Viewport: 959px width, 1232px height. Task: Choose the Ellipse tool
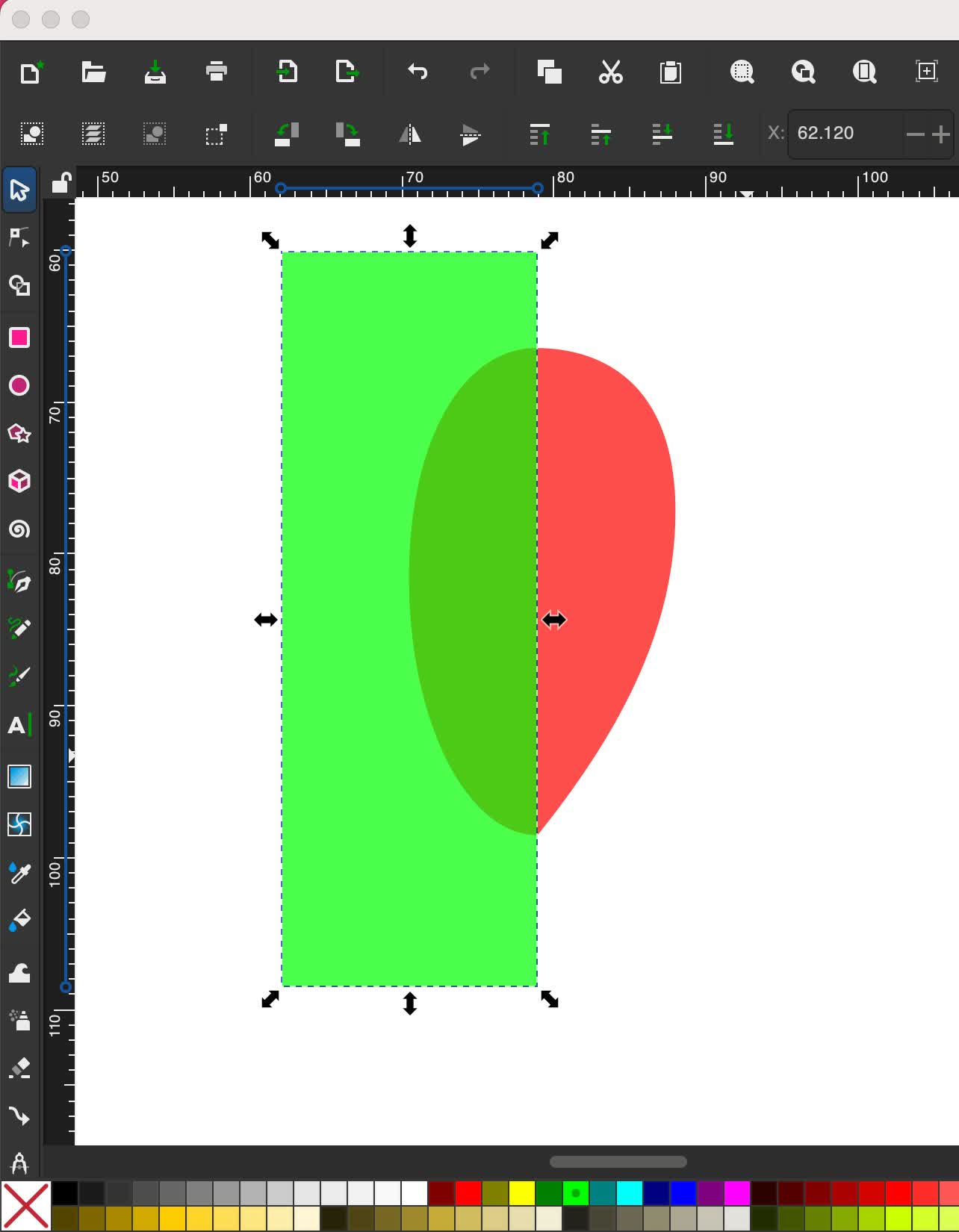(x=19, y=385)
